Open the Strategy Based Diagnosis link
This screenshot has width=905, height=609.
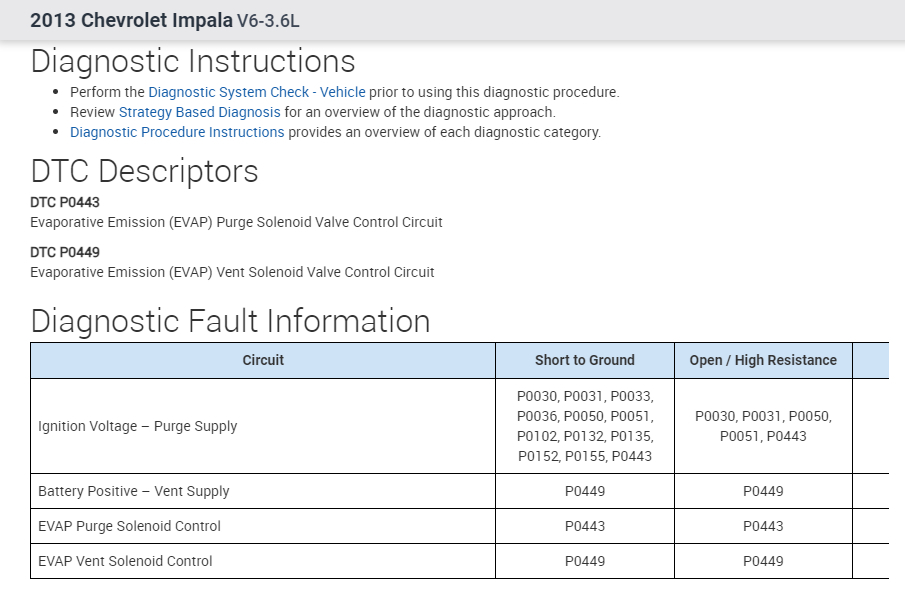click(200, 112)
